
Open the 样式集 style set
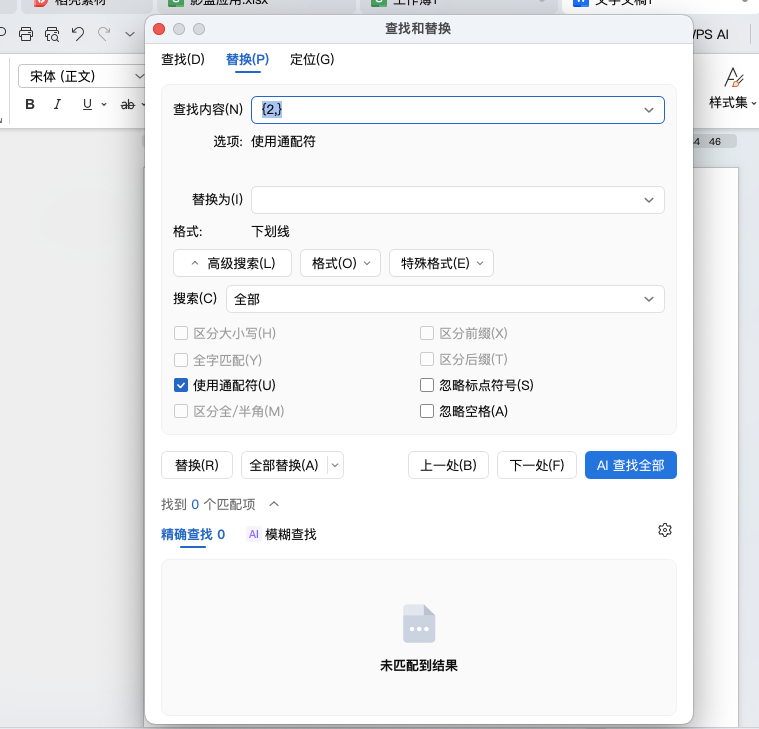(732, 89)
